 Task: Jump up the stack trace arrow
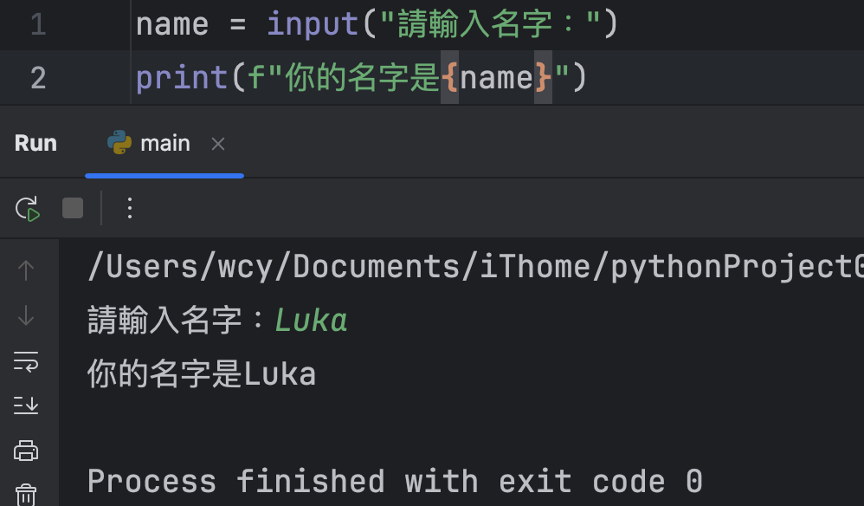[26, 271]
